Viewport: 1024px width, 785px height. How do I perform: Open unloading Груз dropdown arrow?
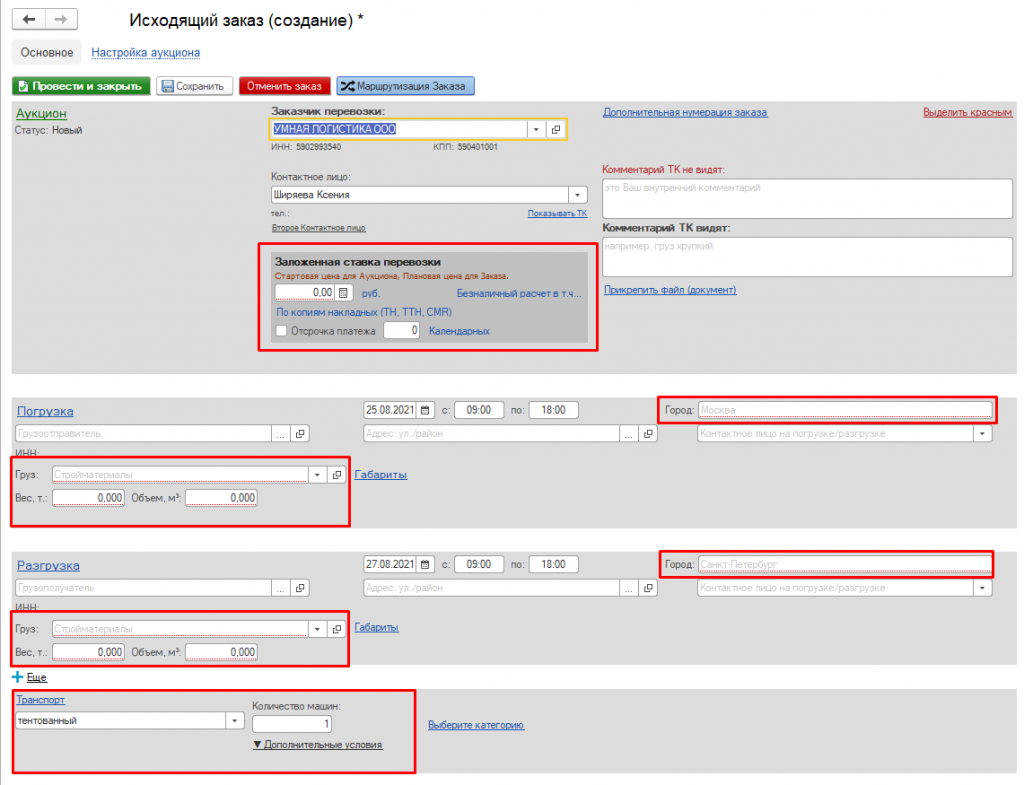pos(317,629)
